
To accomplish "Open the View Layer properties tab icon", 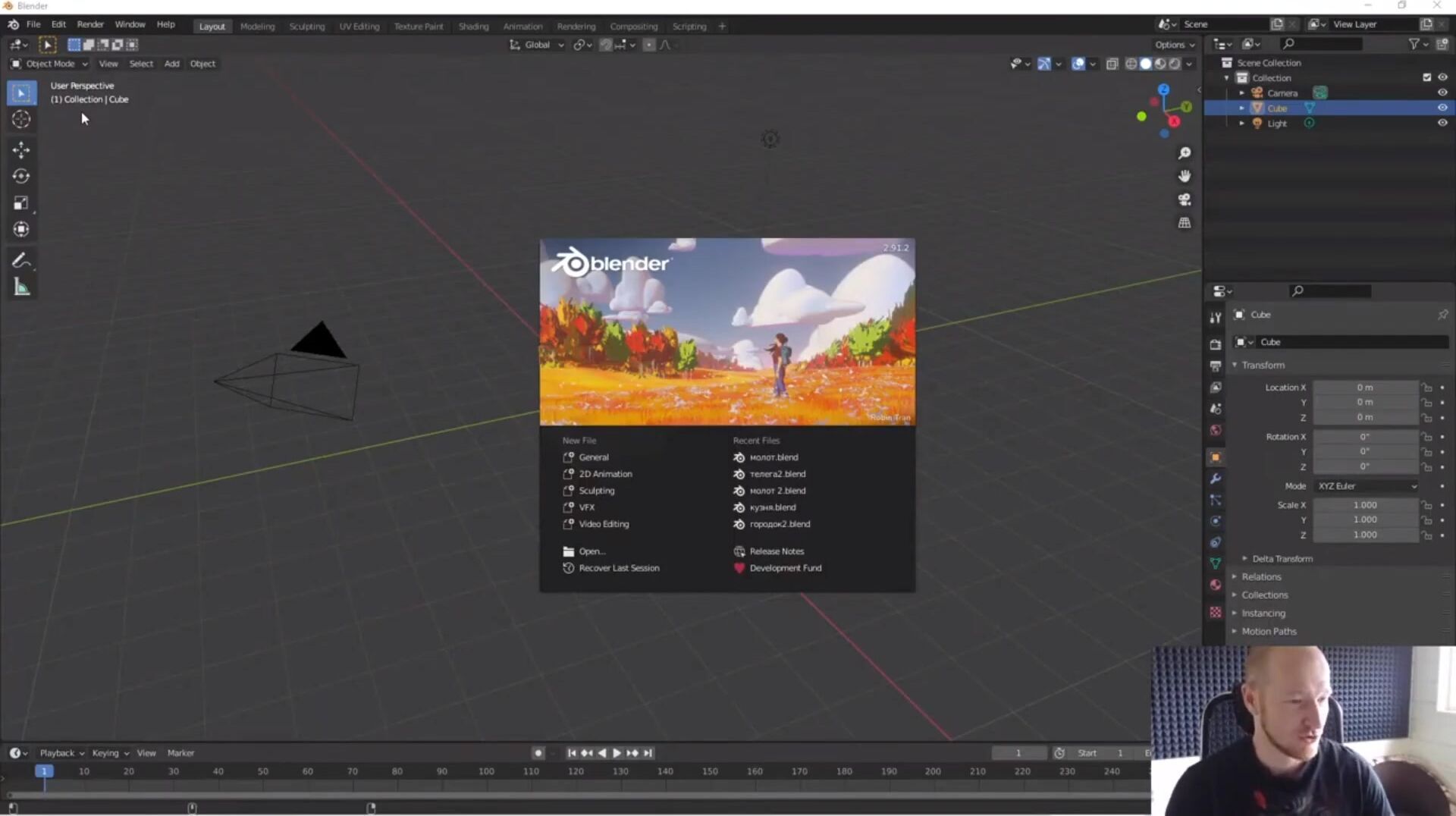I will point(1216,387).
